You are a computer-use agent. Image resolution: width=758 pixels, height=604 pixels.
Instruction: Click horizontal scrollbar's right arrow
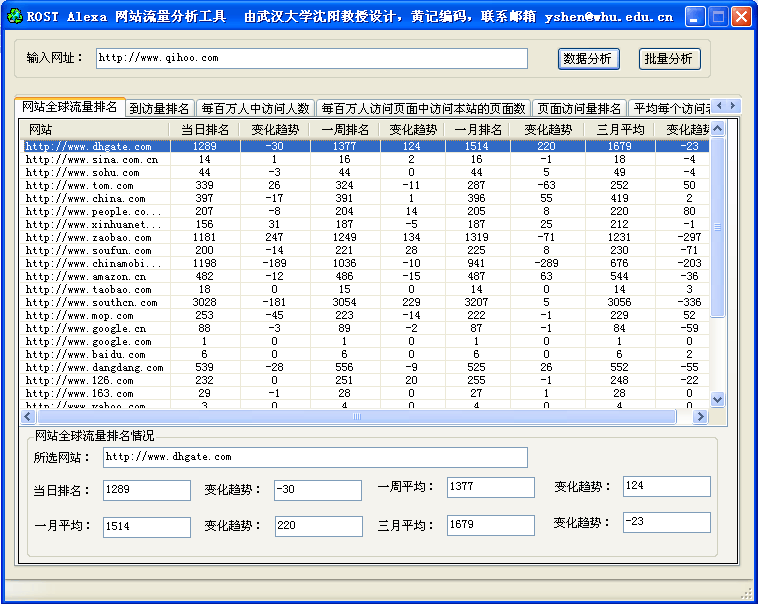tap(701, 416)
